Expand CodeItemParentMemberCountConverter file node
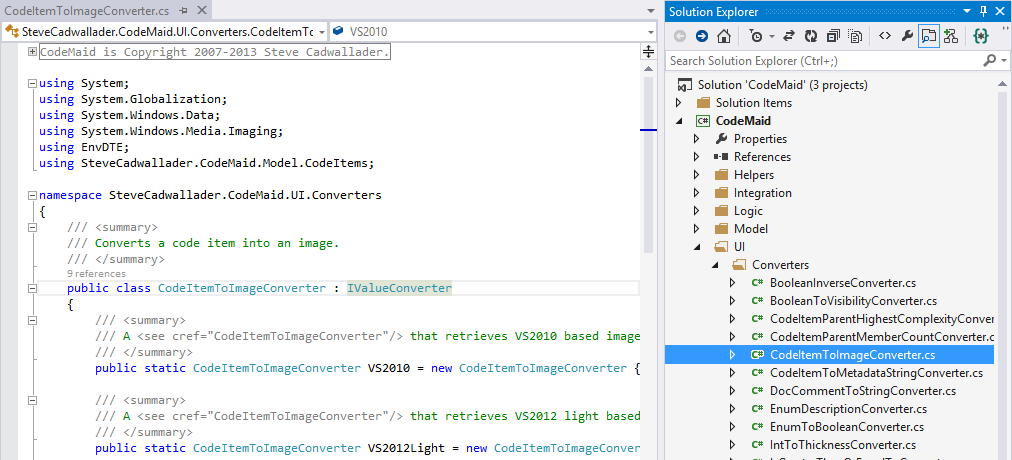This screenshot has width=1012, height=460. coord(732,337)
